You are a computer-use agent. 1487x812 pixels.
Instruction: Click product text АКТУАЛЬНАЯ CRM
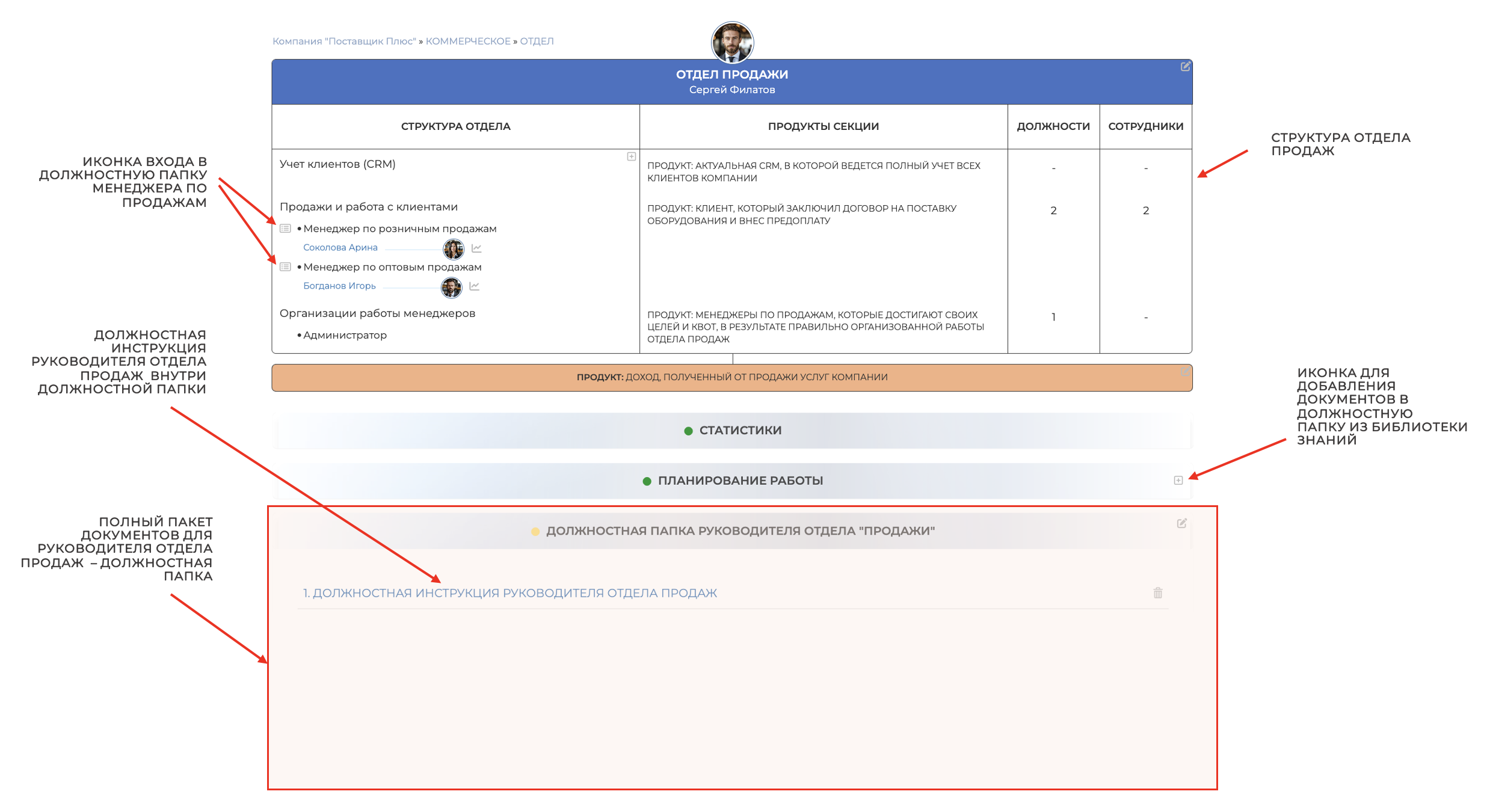tap(814, 172)
